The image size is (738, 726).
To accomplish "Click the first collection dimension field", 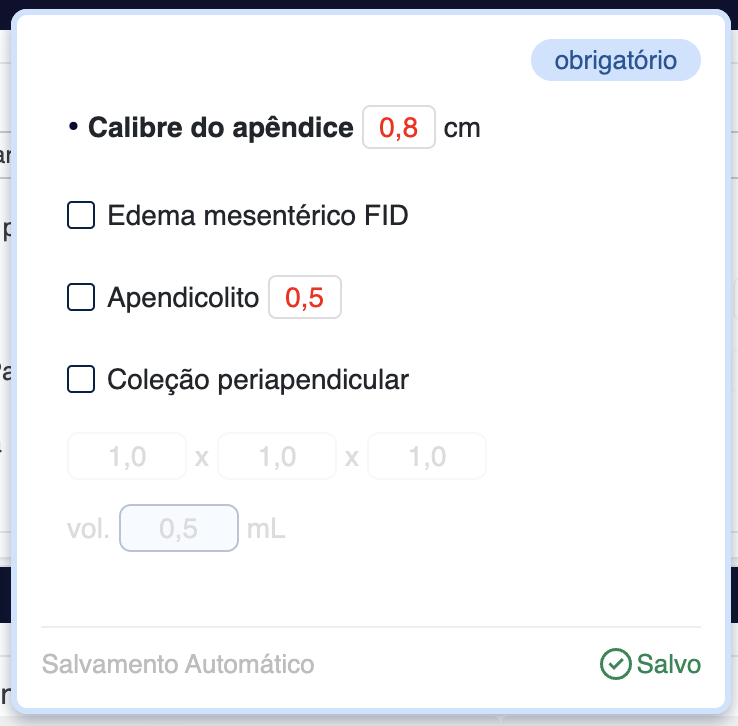I will [x=127, y=457].
